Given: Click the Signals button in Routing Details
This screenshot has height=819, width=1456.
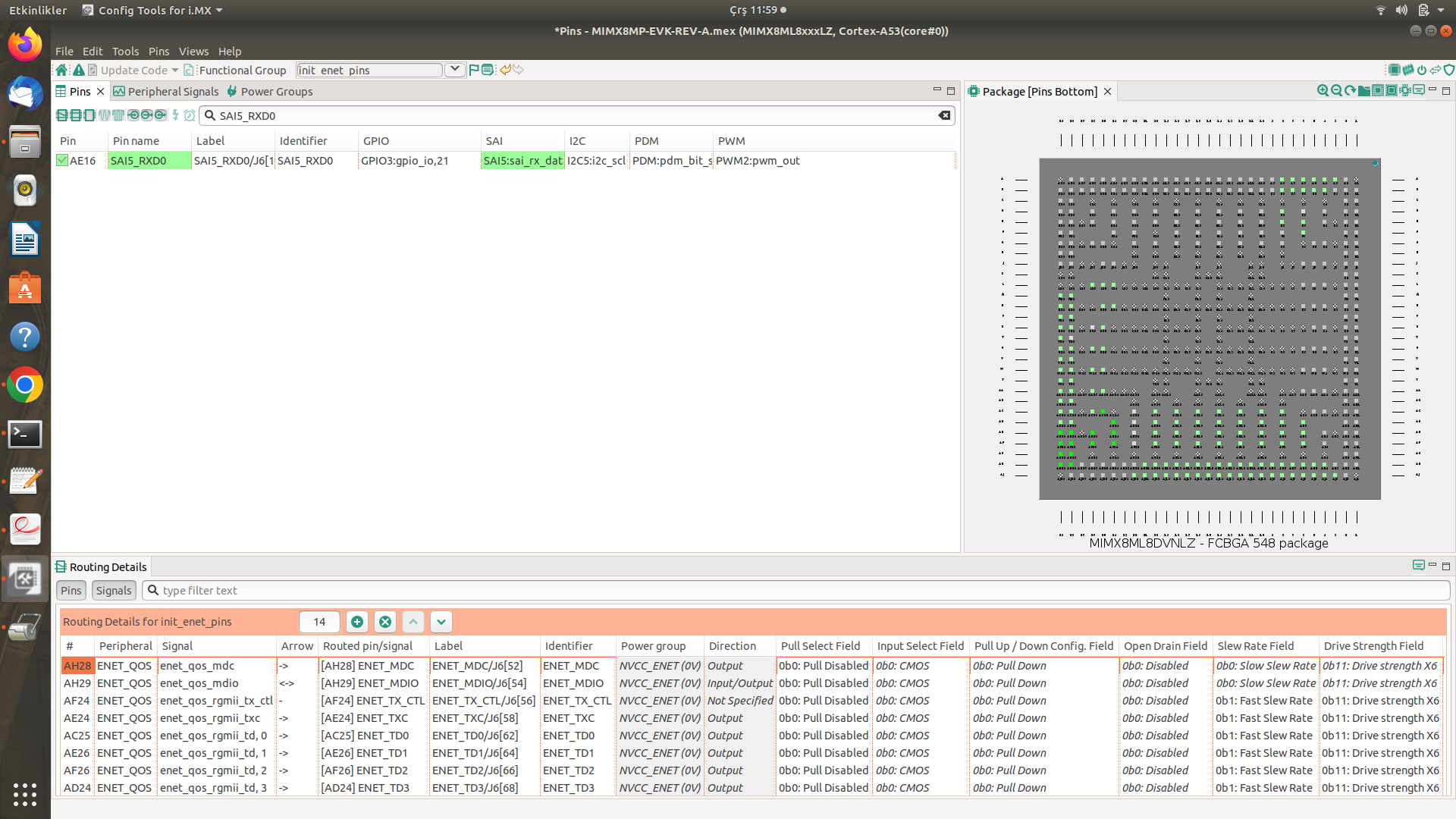Looking at the screenshot, I should [x=113, y=590].
